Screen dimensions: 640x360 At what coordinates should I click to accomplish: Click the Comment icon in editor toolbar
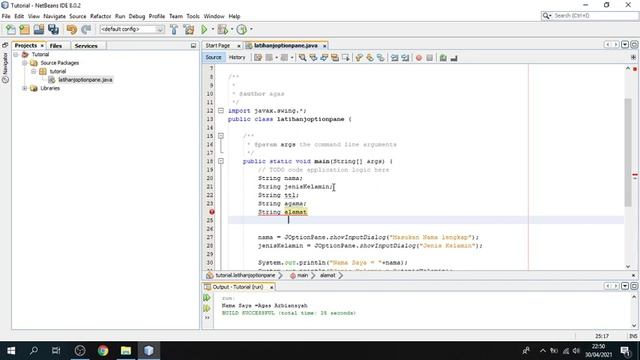443,58
